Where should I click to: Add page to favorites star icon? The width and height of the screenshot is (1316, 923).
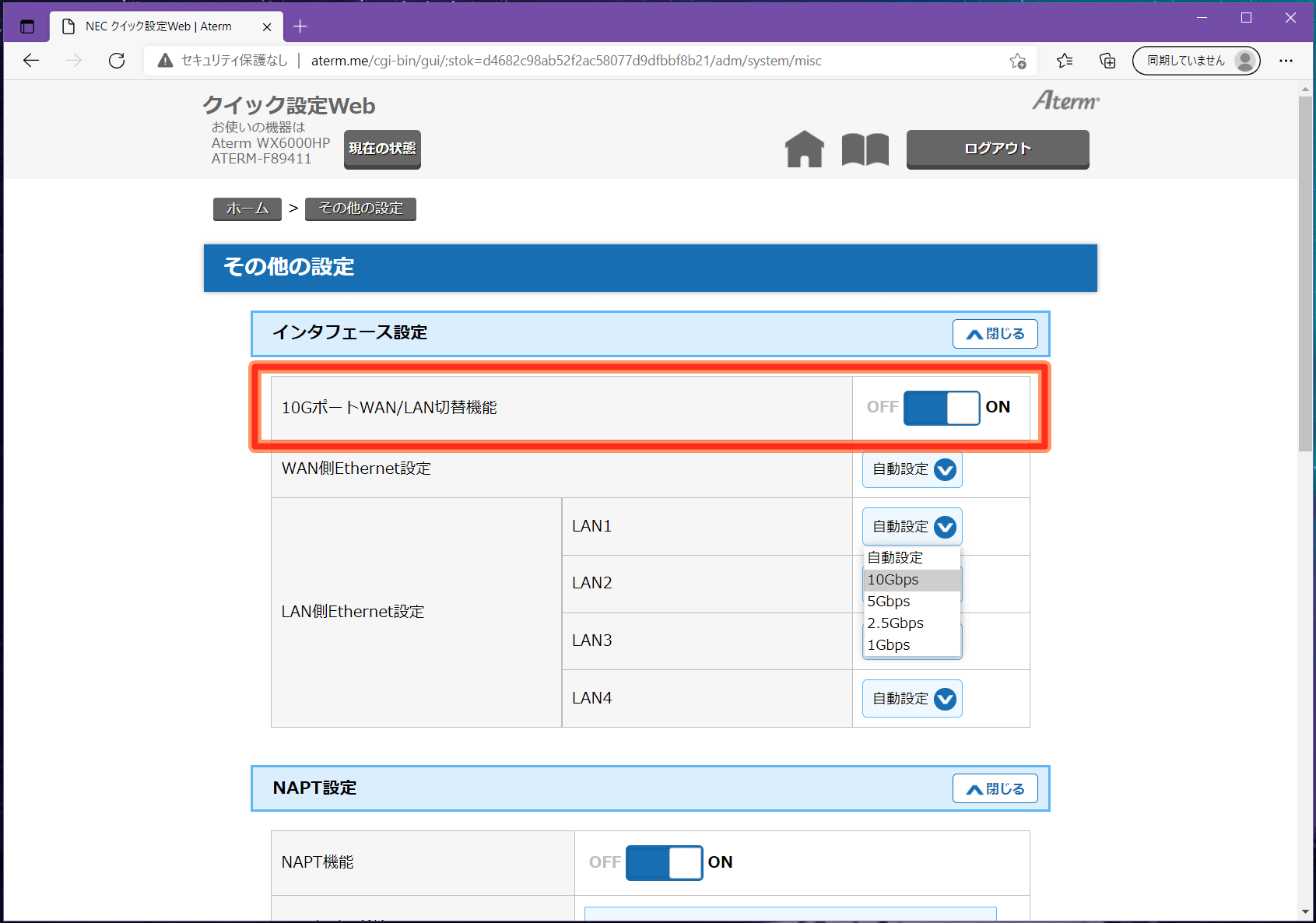tap(1017, 61)
